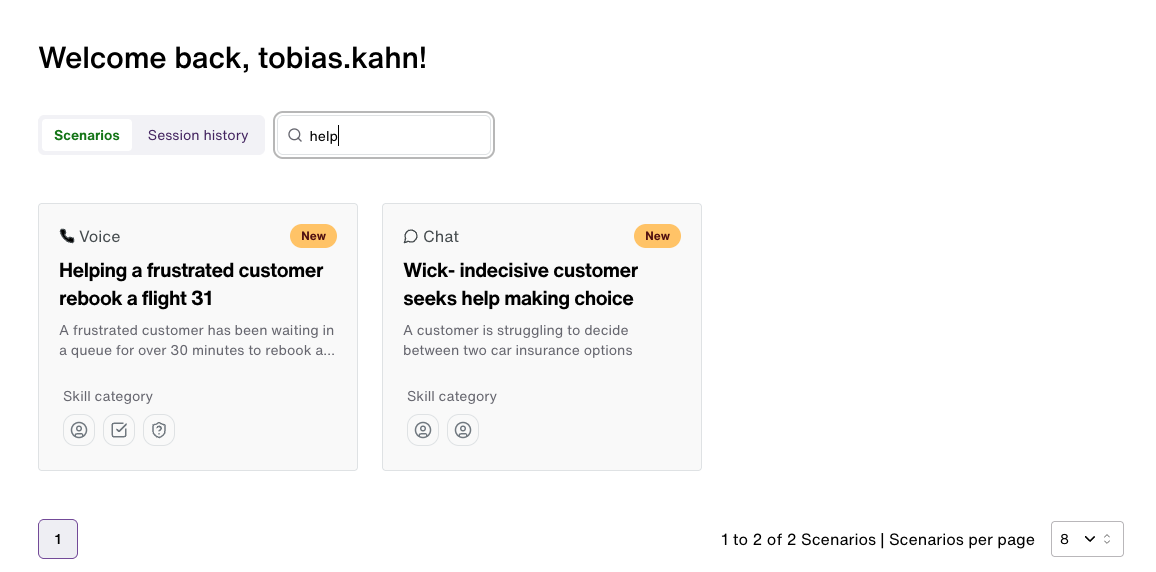Click New badge on Chat card
Screen dimensions: 1156x572
click(658, 236)
